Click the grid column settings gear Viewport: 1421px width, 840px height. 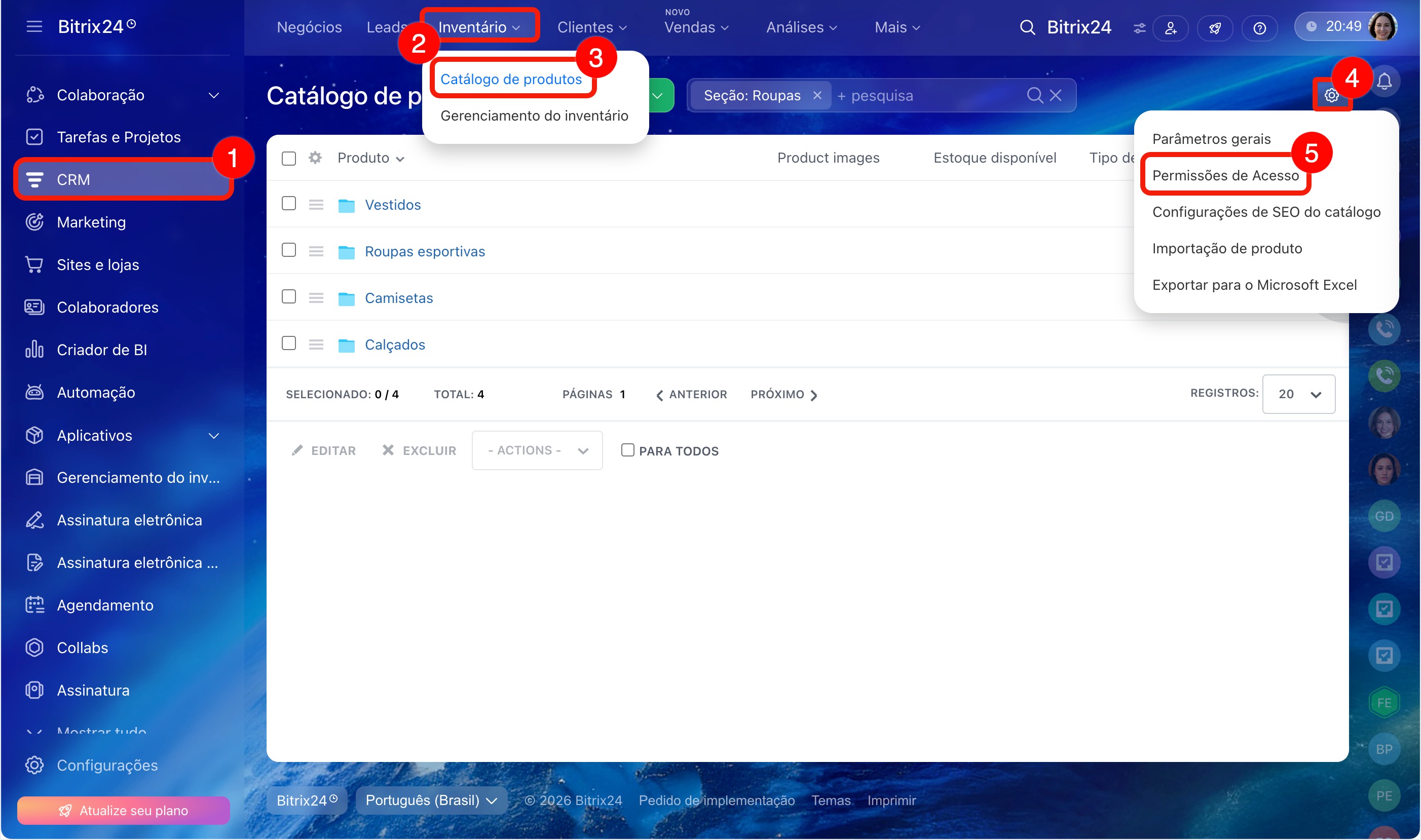315,158
